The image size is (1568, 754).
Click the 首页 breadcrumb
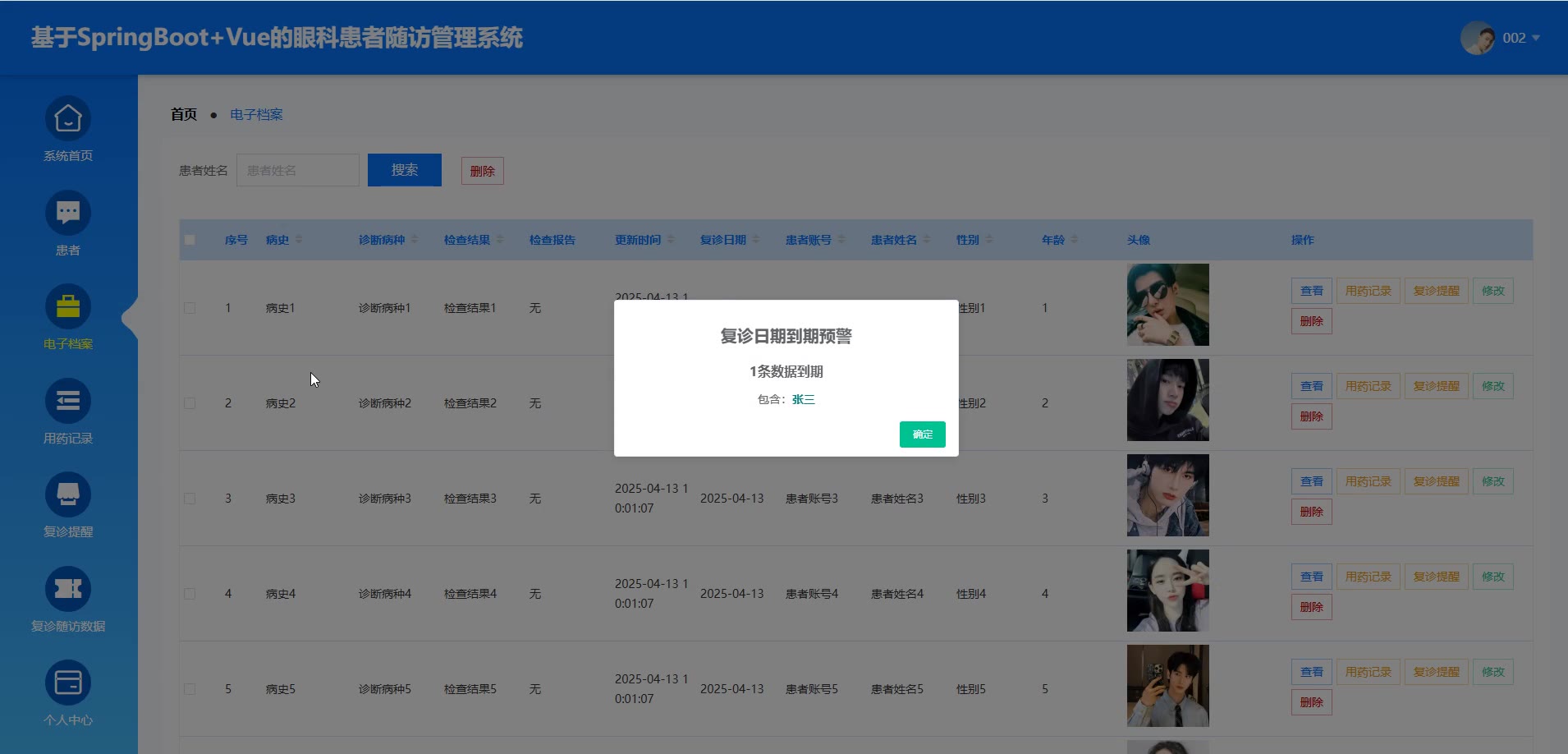[x=184, y=115]
